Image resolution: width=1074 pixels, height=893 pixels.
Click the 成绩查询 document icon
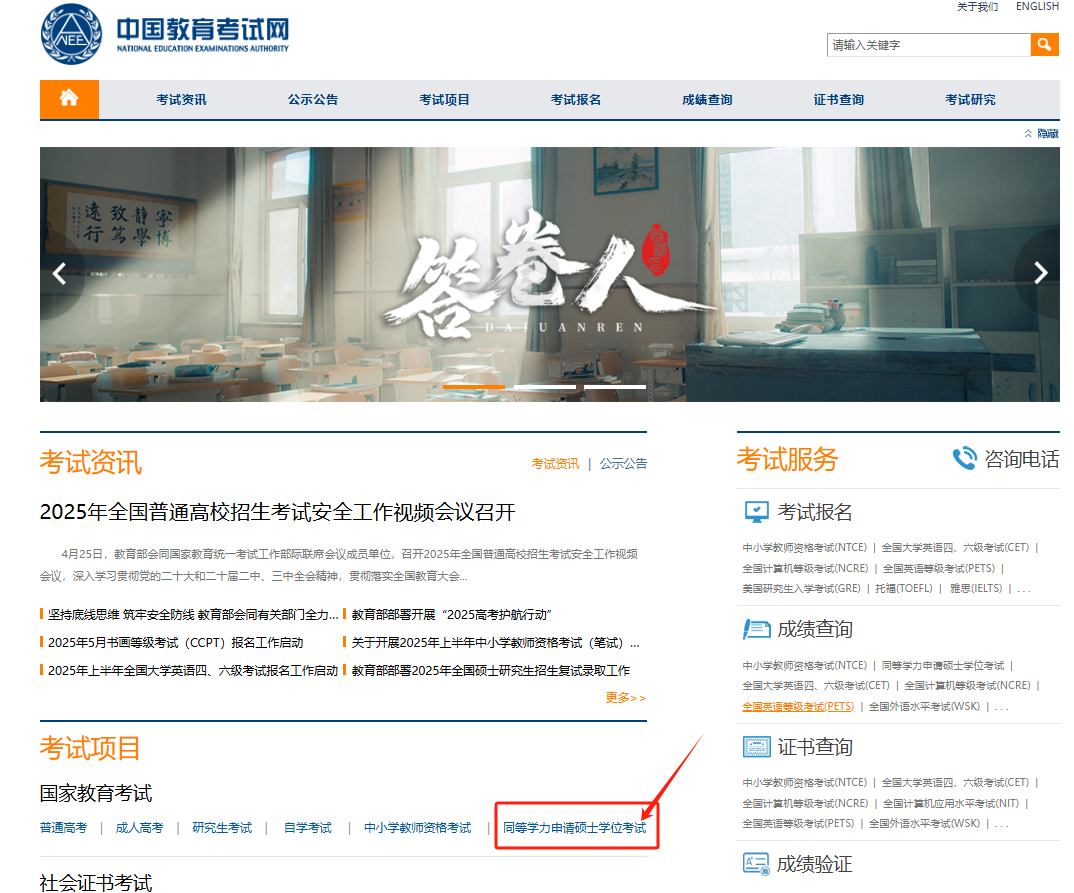pos(756,629)
